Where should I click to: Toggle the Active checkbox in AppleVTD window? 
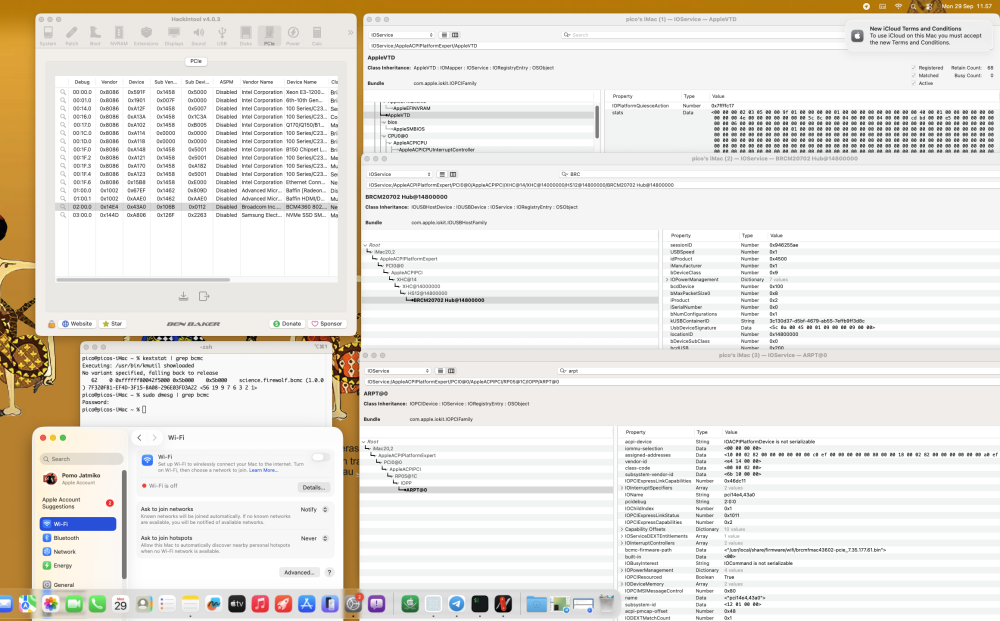pos(913,83)
